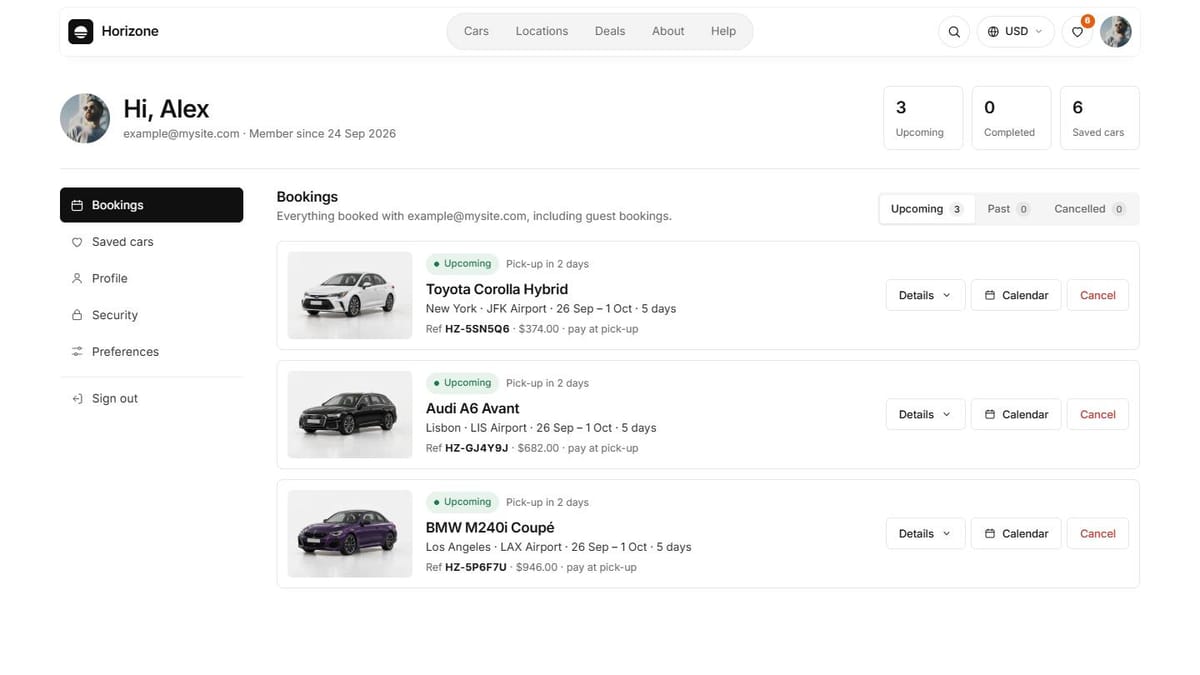1200x675 pixels.
Task: Open Deals in the top navigation
Action: [610, 31]
